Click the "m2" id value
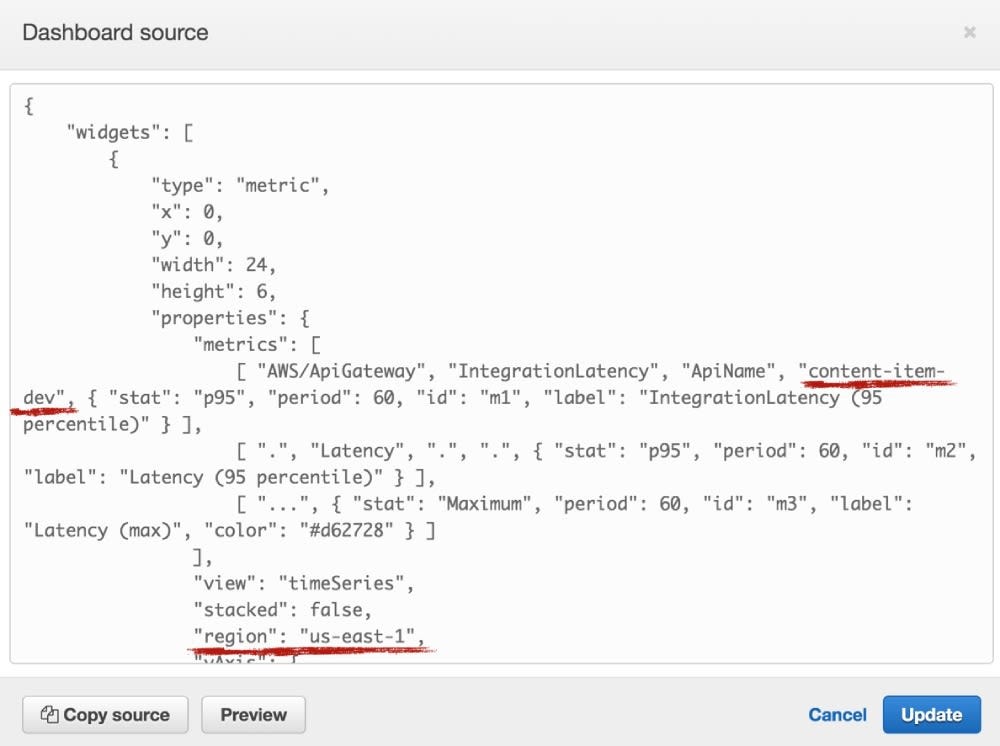1000x746 pixels. coord(946,451)
